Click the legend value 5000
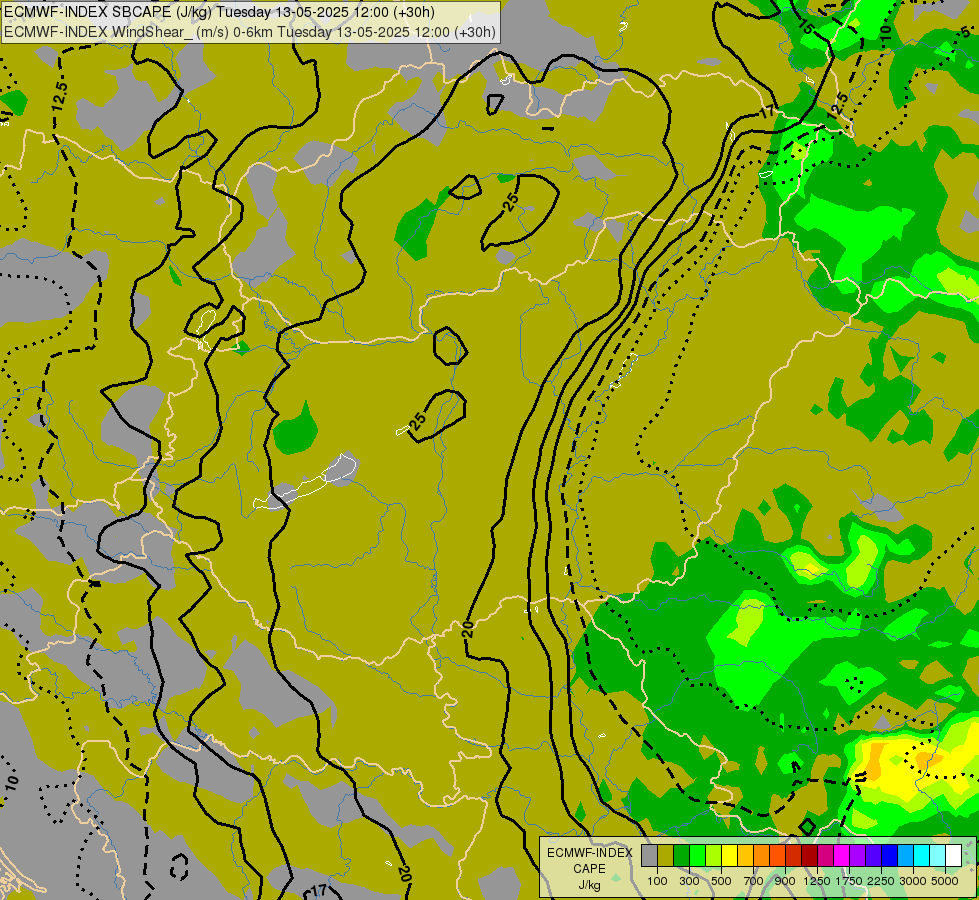 [945, 881]
